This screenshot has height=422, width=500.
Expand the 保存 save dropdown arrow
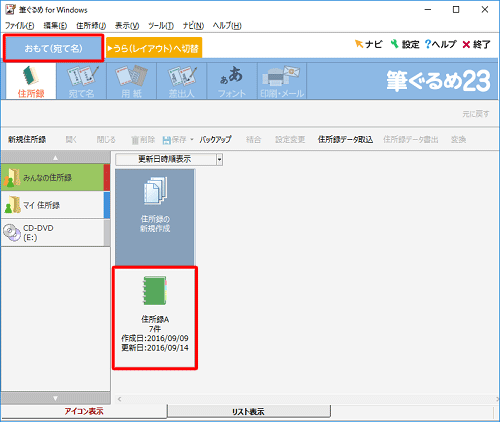(x=192, y=139)
